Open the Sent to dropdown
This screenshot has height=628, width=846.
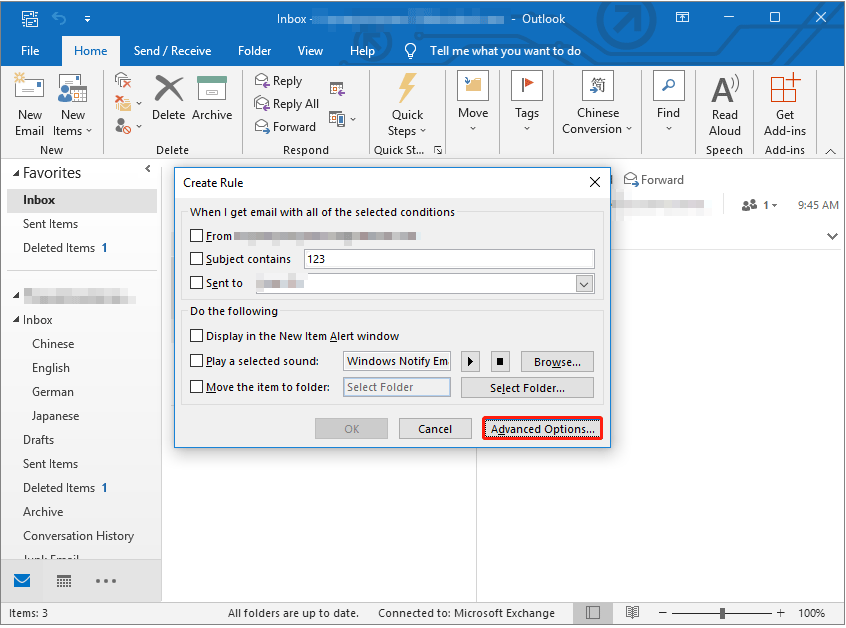point(583,284)
